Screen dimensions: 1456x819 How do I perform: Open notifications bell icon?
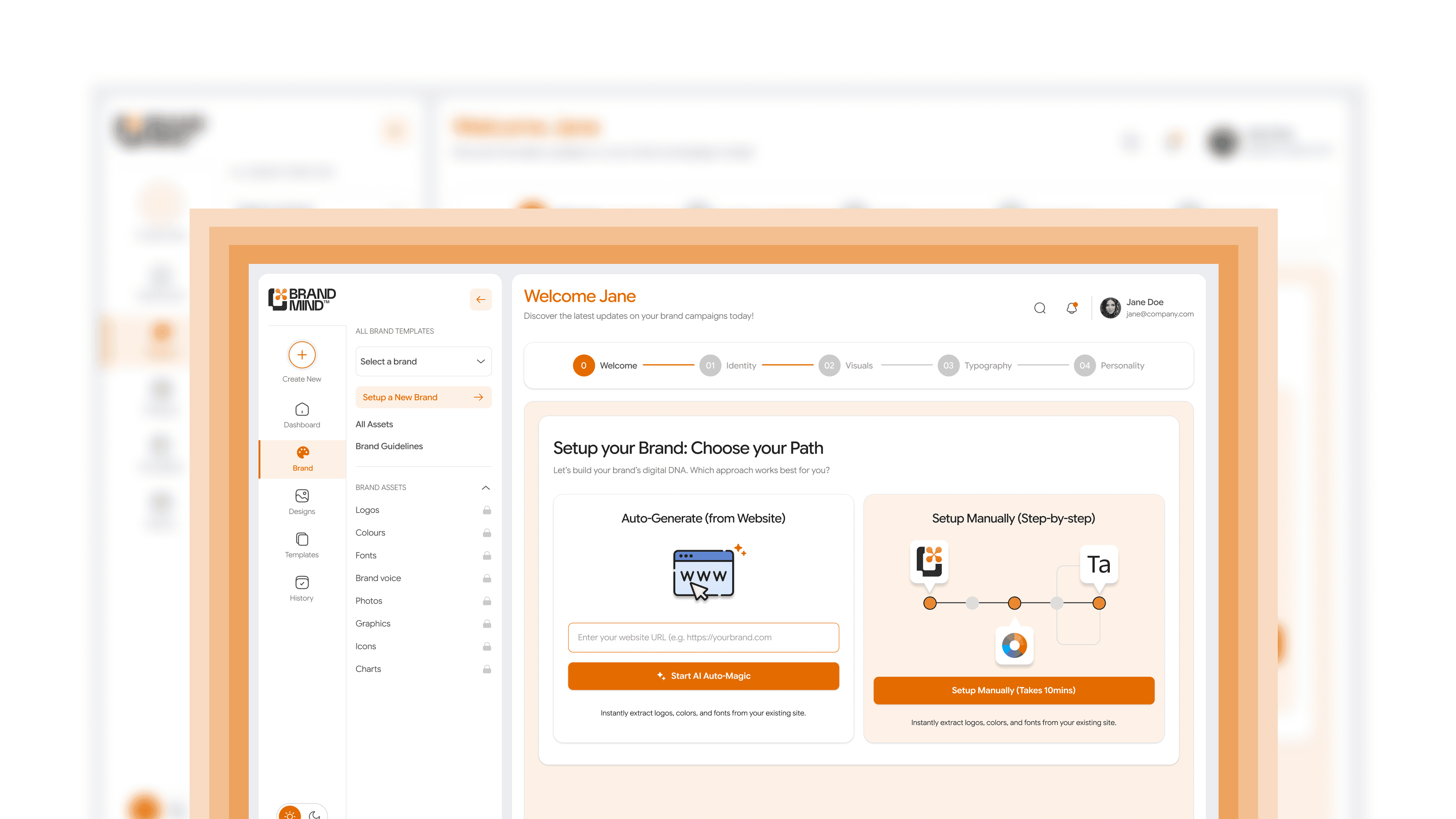(1072, 308)
